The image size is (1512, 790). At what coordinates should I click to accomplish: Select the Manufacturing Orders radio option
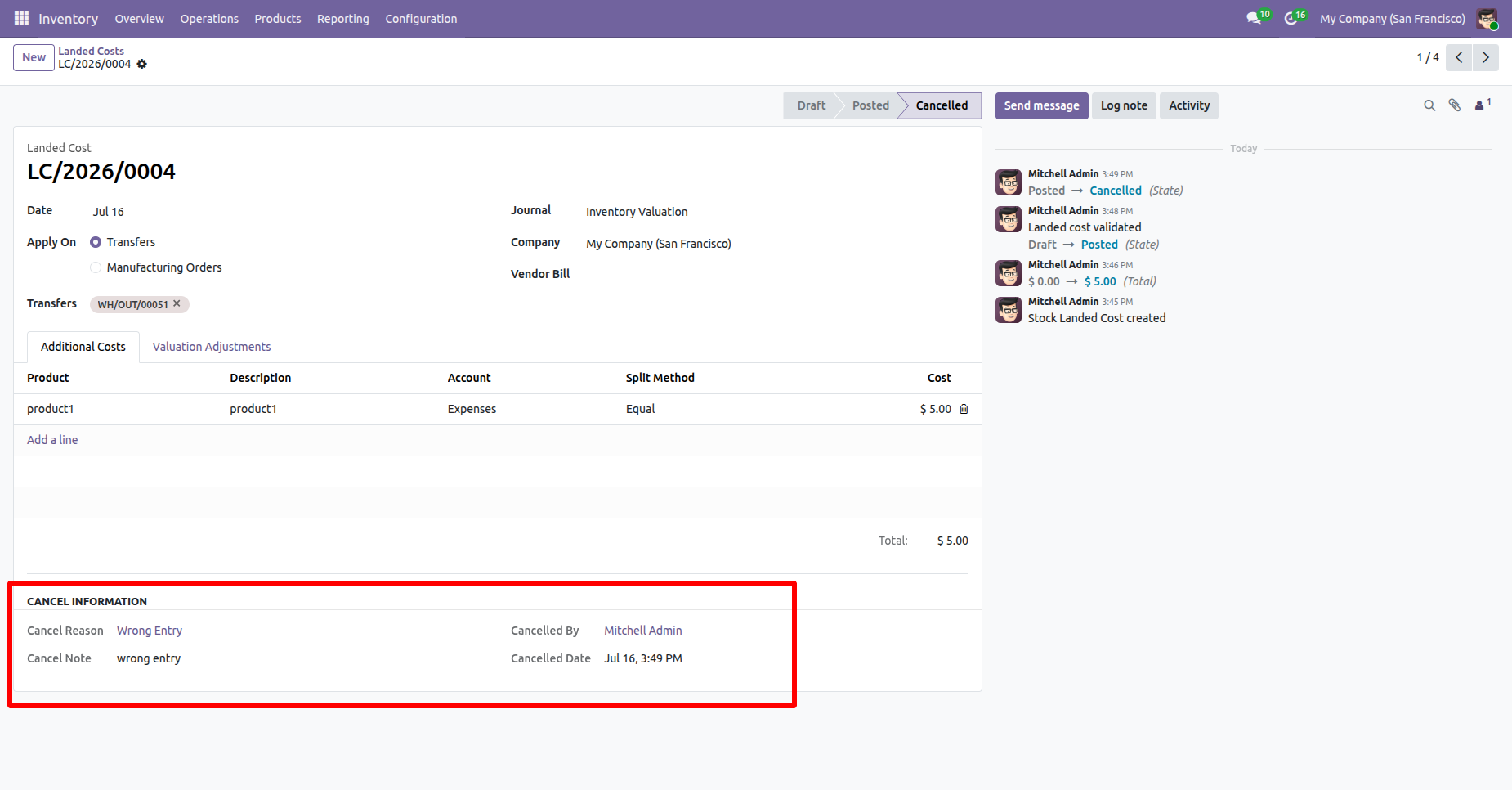[96, 267]
